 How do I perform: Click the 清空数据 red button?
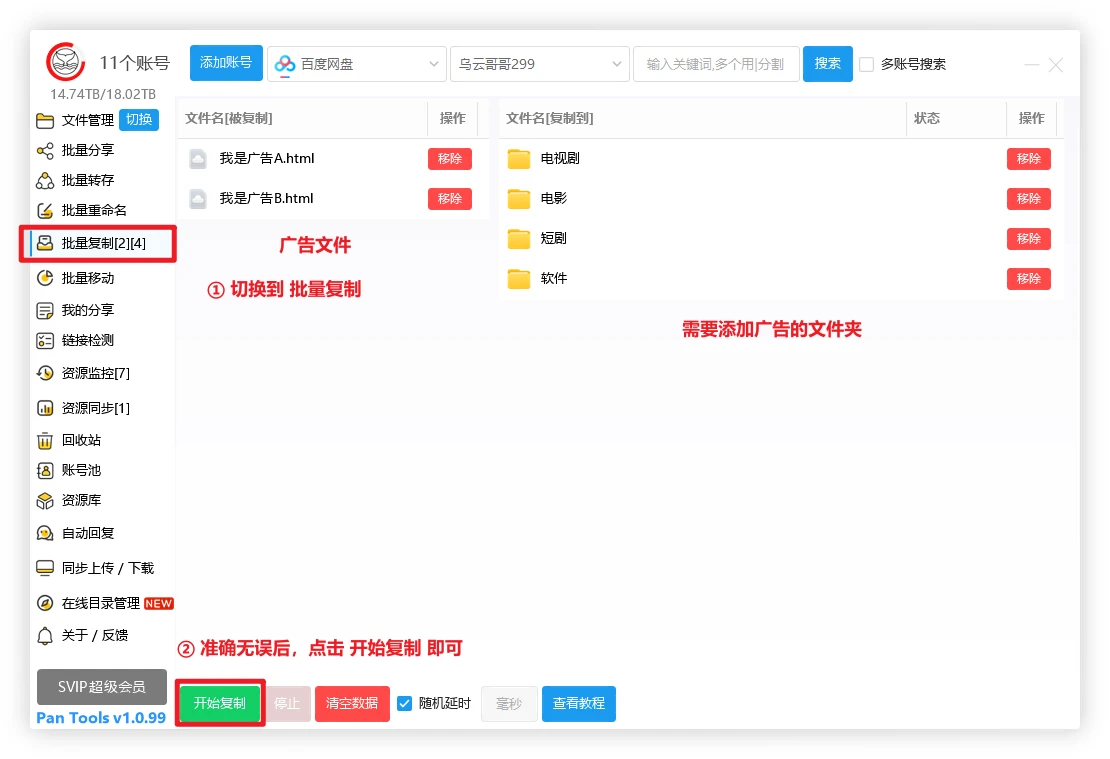[352, 704]
